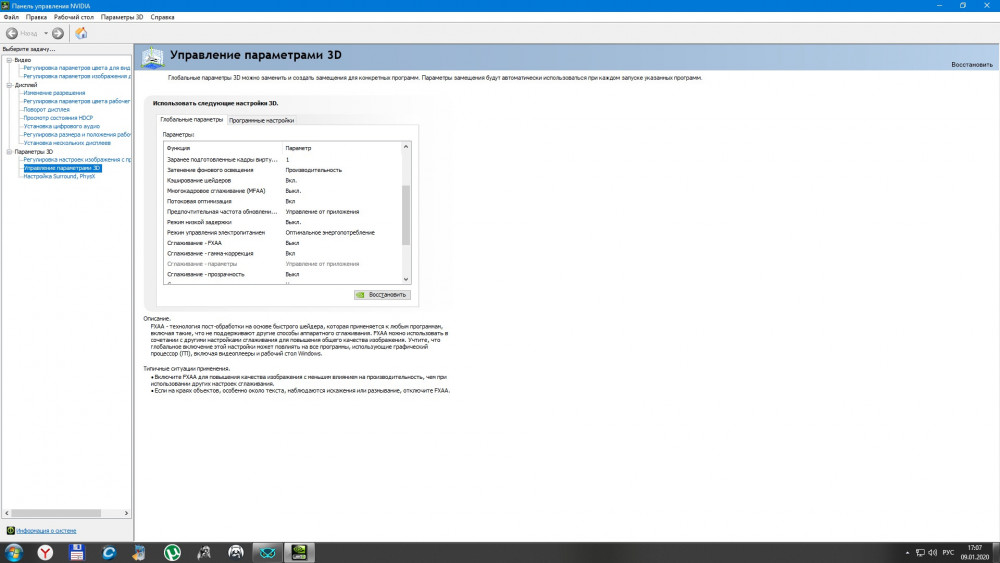Click the task tree scroll-left arrow
Screen dimensions: 1000x563
click(x=6, y=513)
